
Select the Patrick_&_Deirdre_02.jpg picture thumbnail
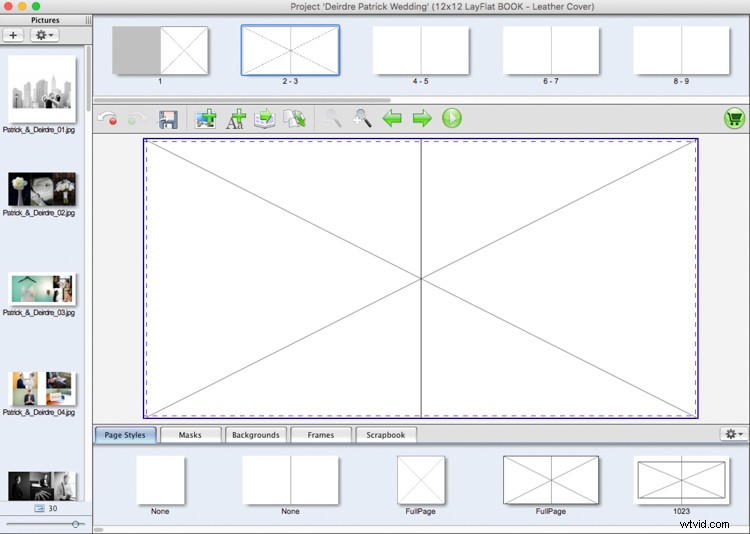coord(42,189)
